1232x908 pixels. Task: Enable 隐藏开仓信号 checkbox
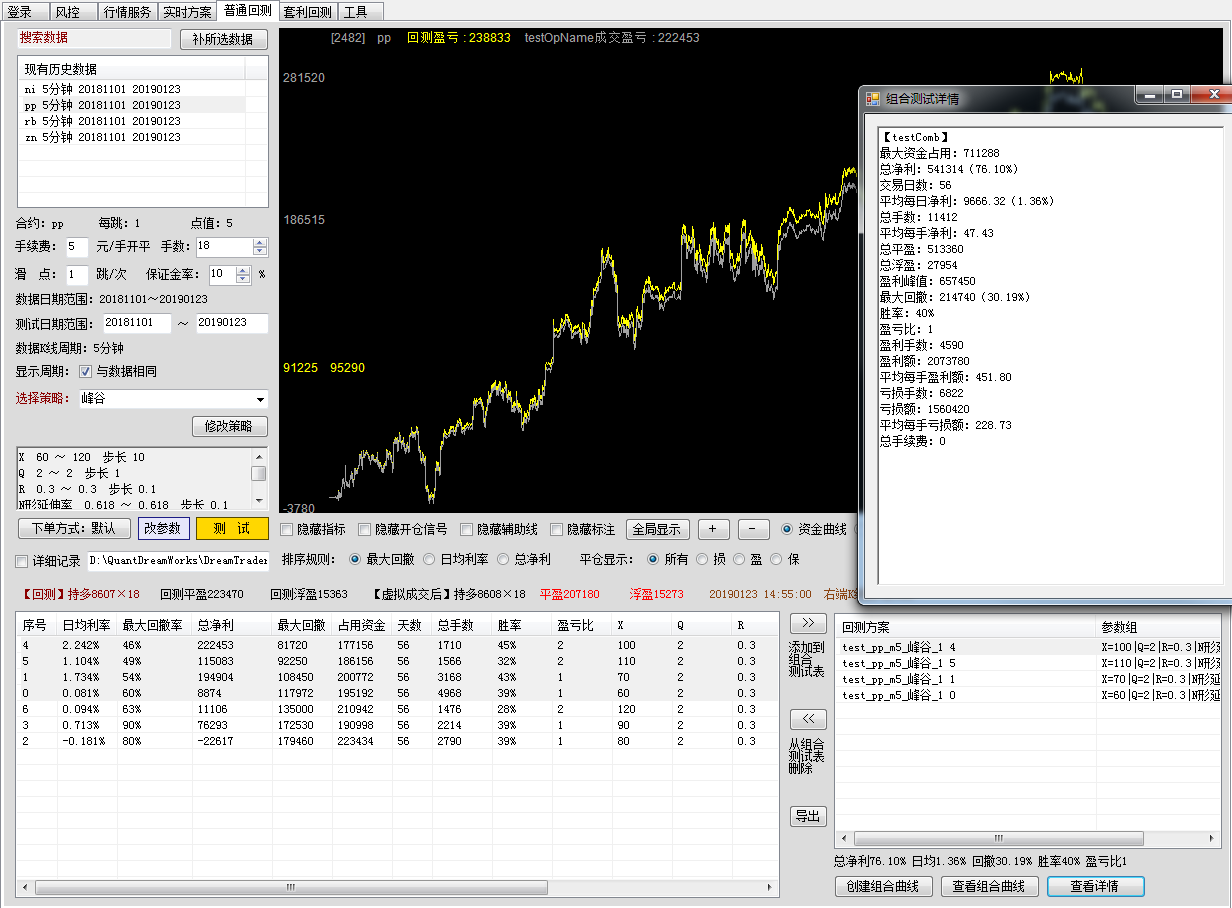click(x=365, y=530)
